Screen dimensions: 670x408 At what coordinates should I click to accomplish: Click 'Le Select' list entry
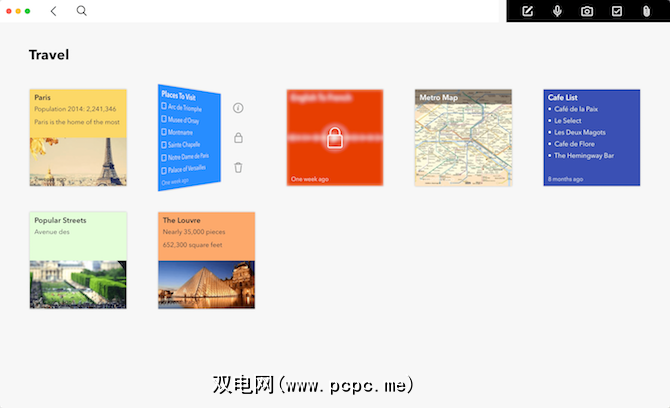click(568, 120)
